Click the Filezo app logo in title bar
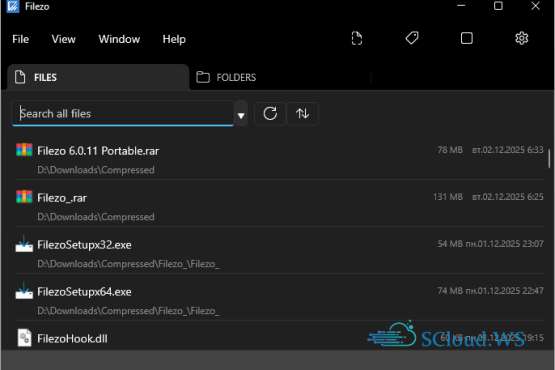 [x=13, y=6]
